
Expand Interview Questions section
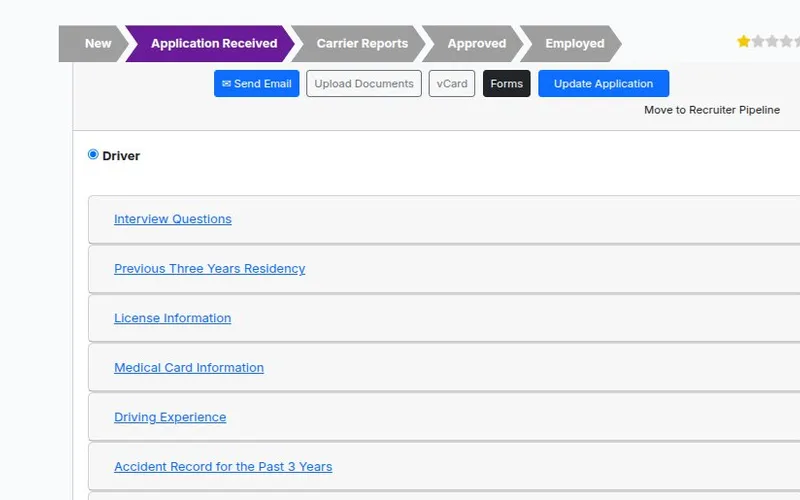coord(173,219)
